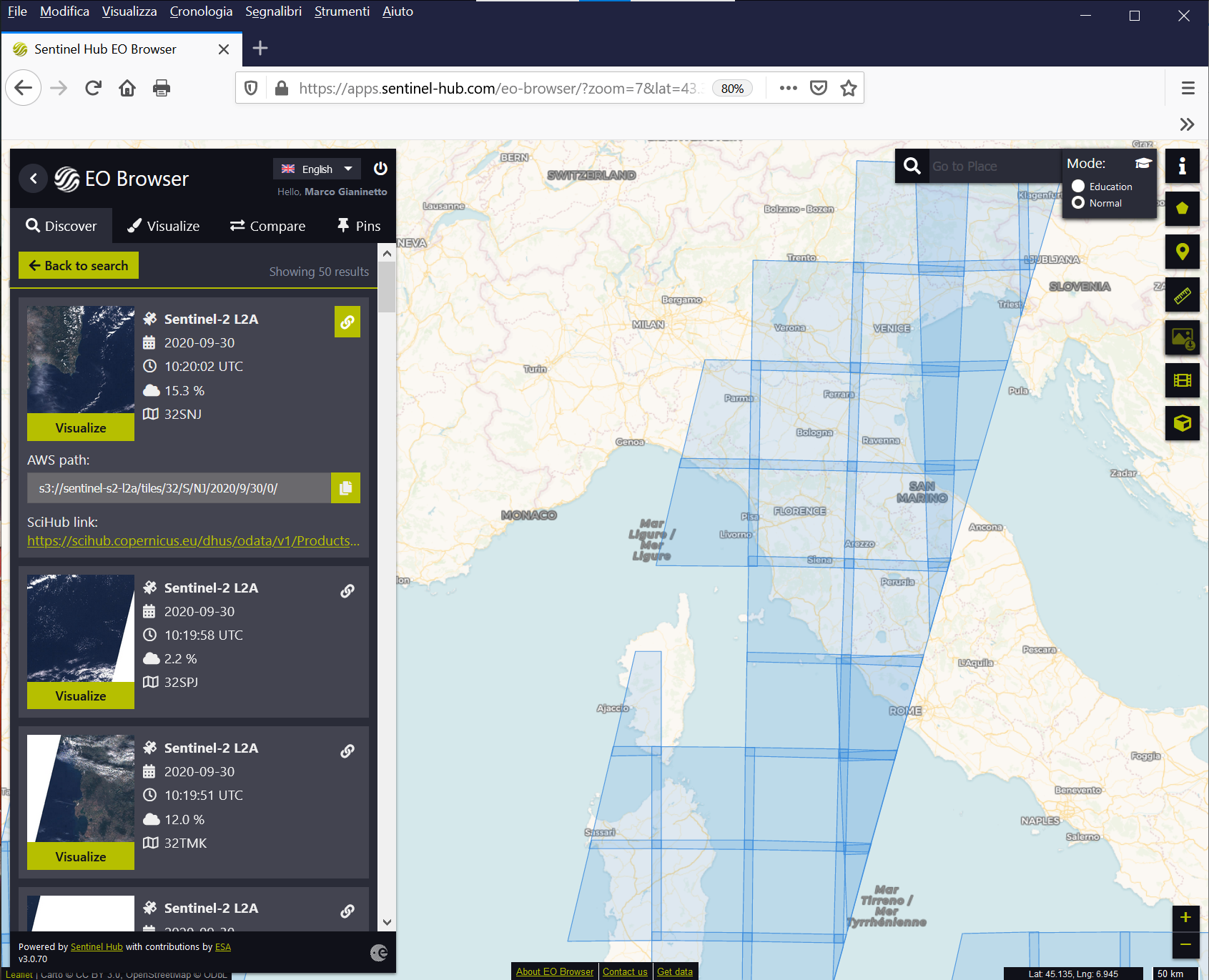This screenshot has height=980, width=1209.
Task: Open the Strumenti menu
Action: pos(342,11)
